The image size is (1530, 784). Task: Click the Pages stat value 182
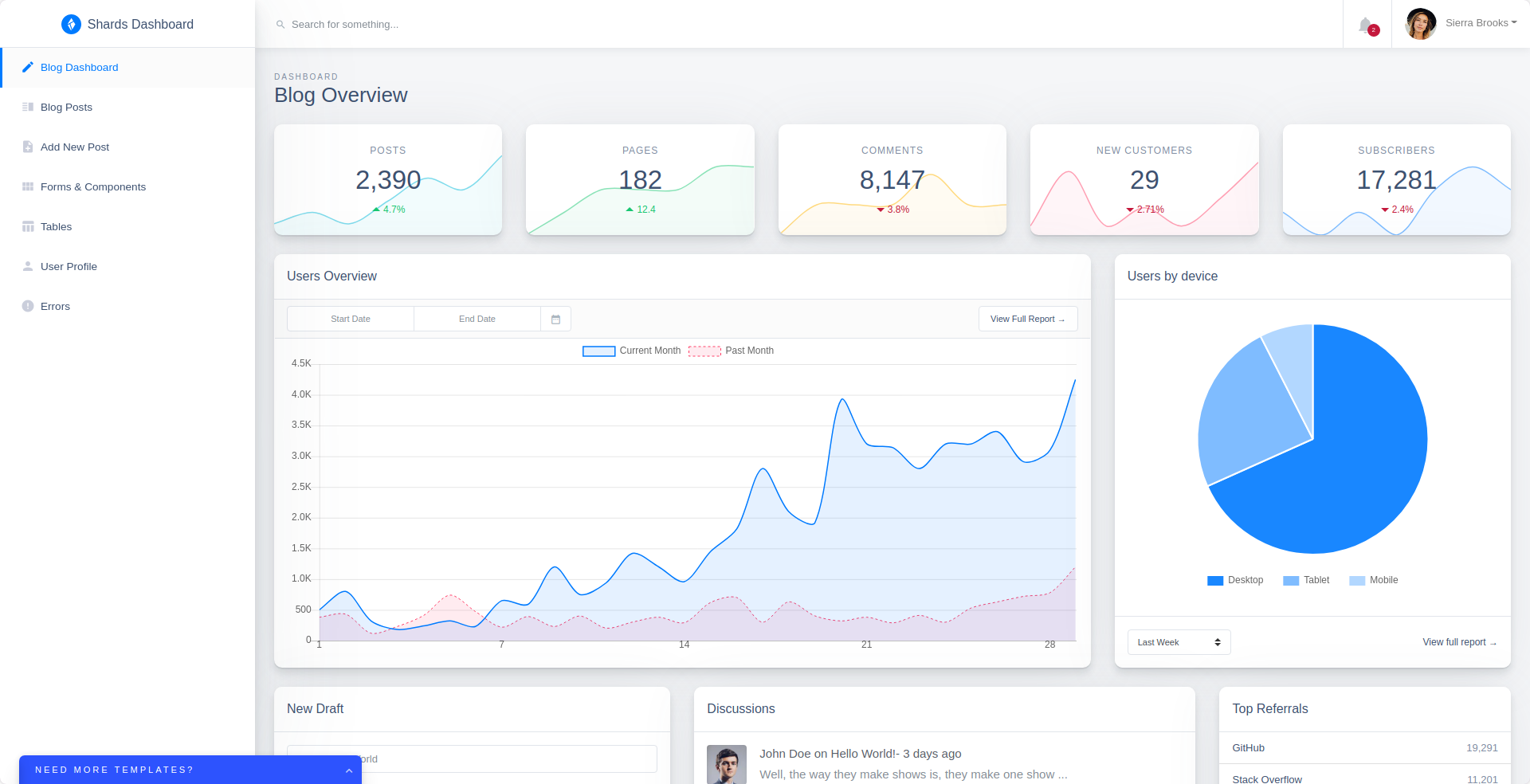point(640,180)
